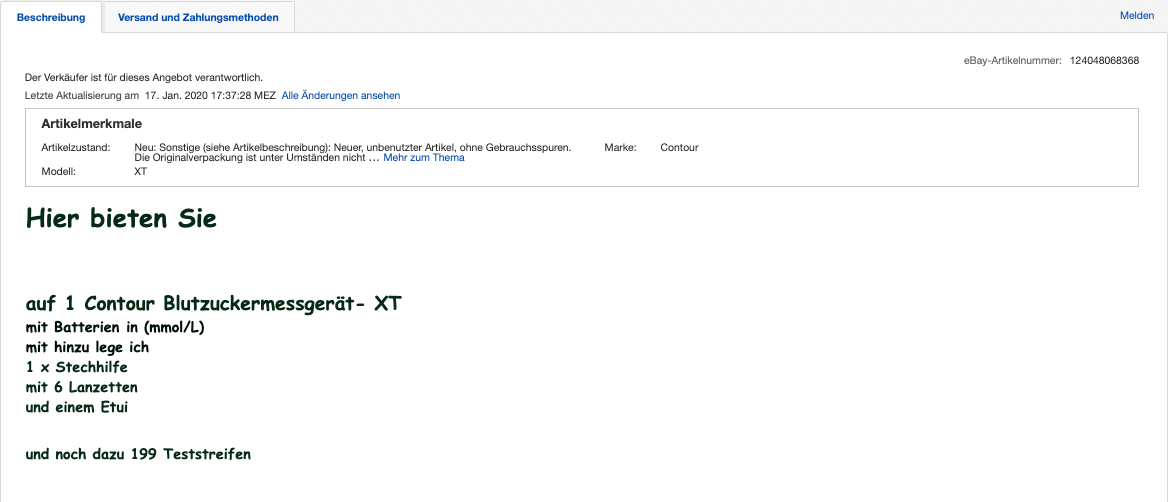Click the 199 Teststreifen line
The image size is (1168, 502).
[x=138, y=454]
